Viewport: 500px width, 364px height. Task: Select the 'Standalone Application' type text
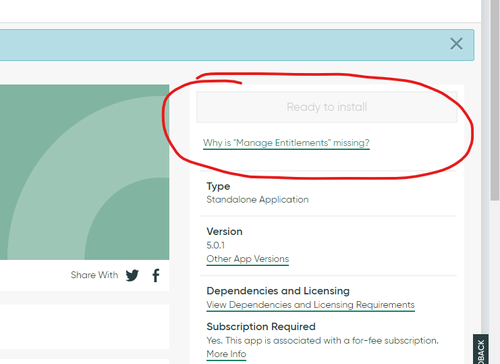point(257,200)
